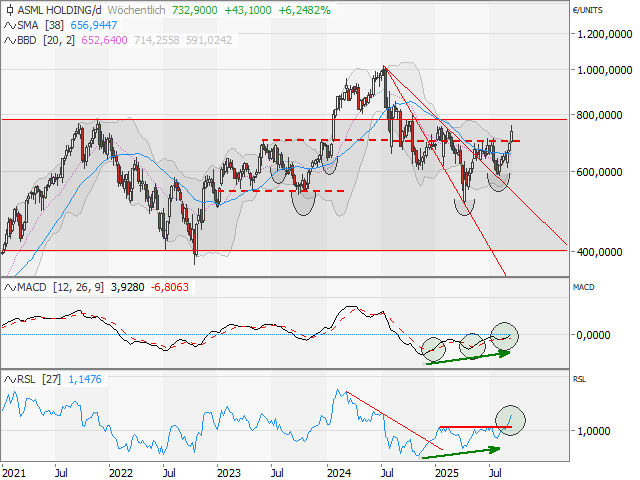Click the Jul label after 2021
This screenshot has width=640, height=480.
click(61, 473)
